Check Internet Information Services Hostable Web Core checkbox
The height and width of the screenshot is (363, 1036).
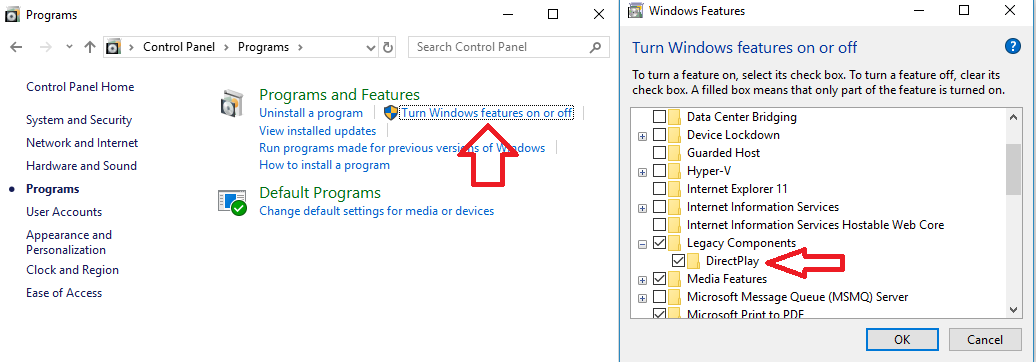click(x=659, y=225)
